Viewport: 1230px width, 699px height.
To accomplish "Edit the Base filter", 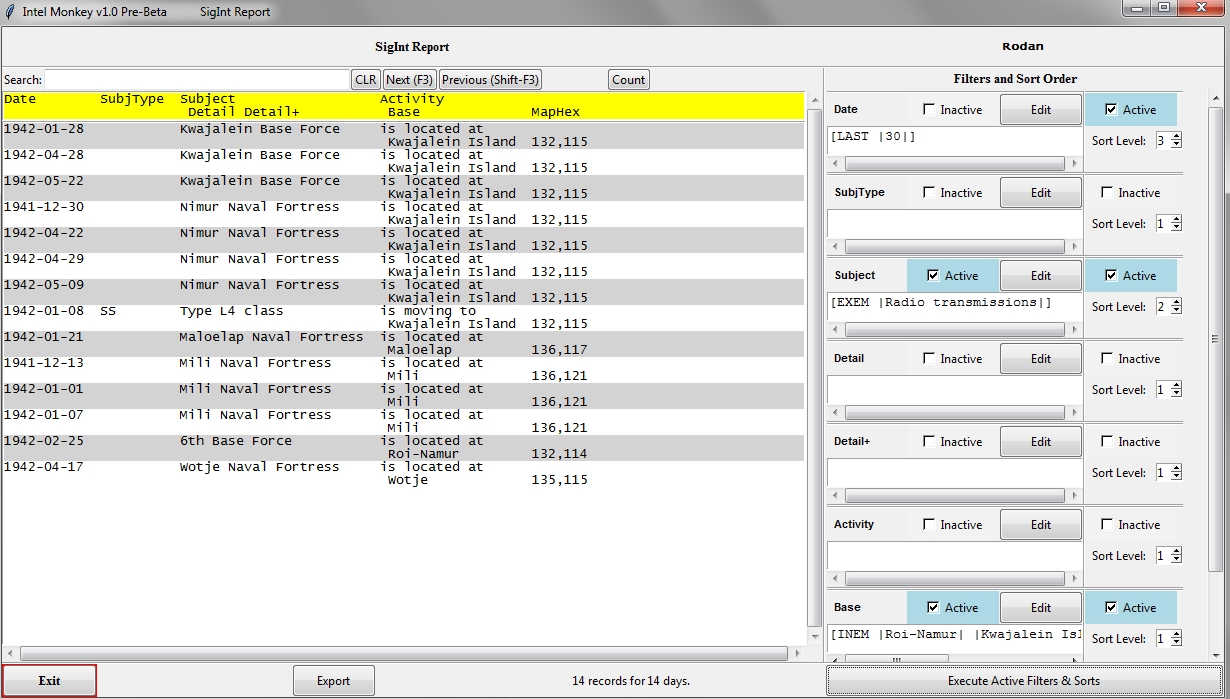I will pyautogui.click(x=1041, y=608).
